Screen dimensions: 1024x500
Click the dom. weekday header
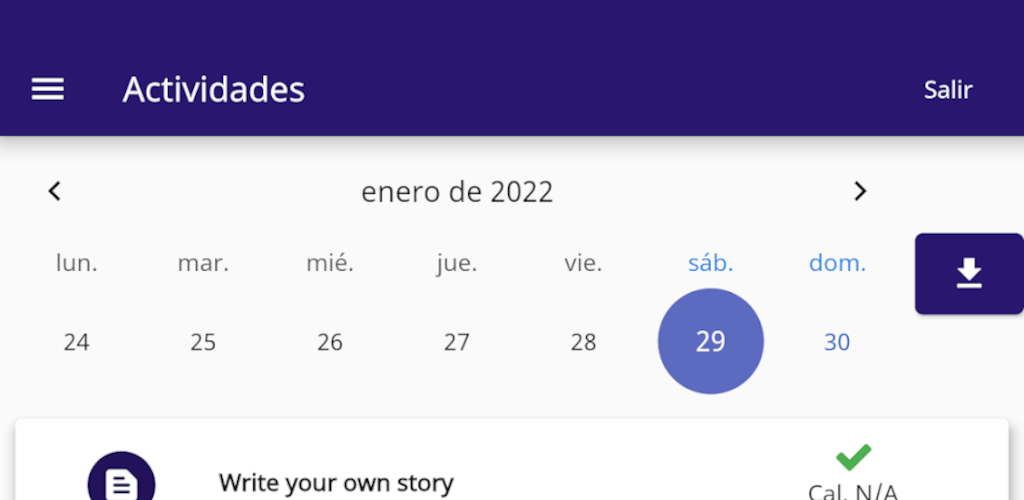click(x=837, y=263)
